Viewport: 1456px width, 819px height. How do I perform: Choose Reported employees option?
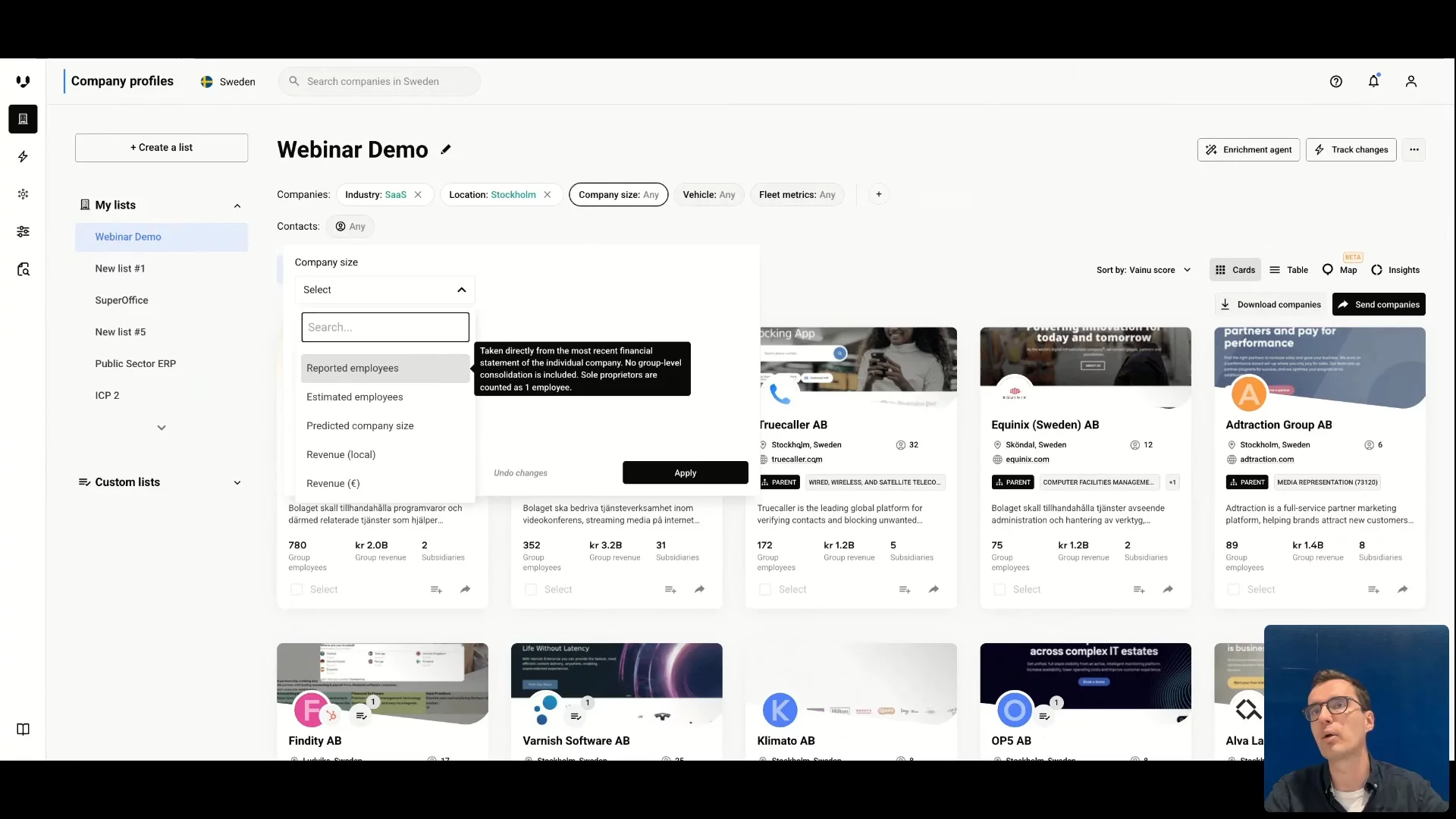click(x=385, y=369)
